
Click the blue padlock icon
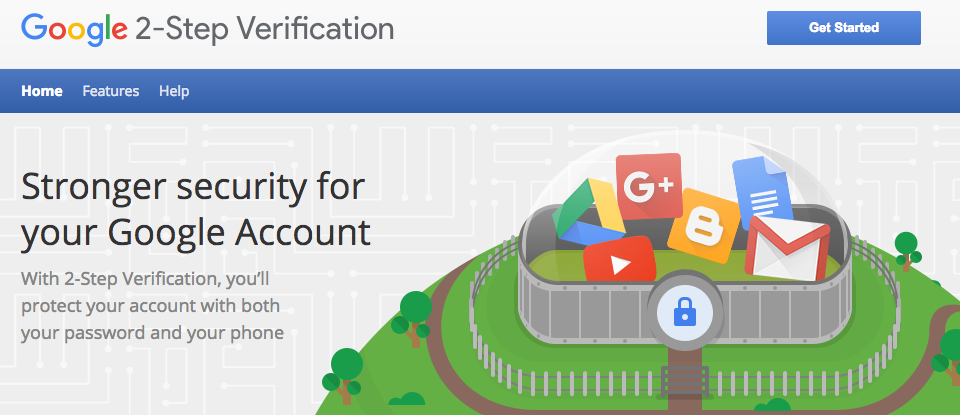(x=684, y=314)
